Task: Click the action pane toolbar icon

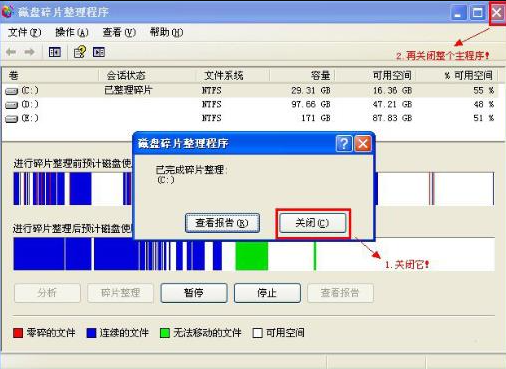Action: point(99,52)
